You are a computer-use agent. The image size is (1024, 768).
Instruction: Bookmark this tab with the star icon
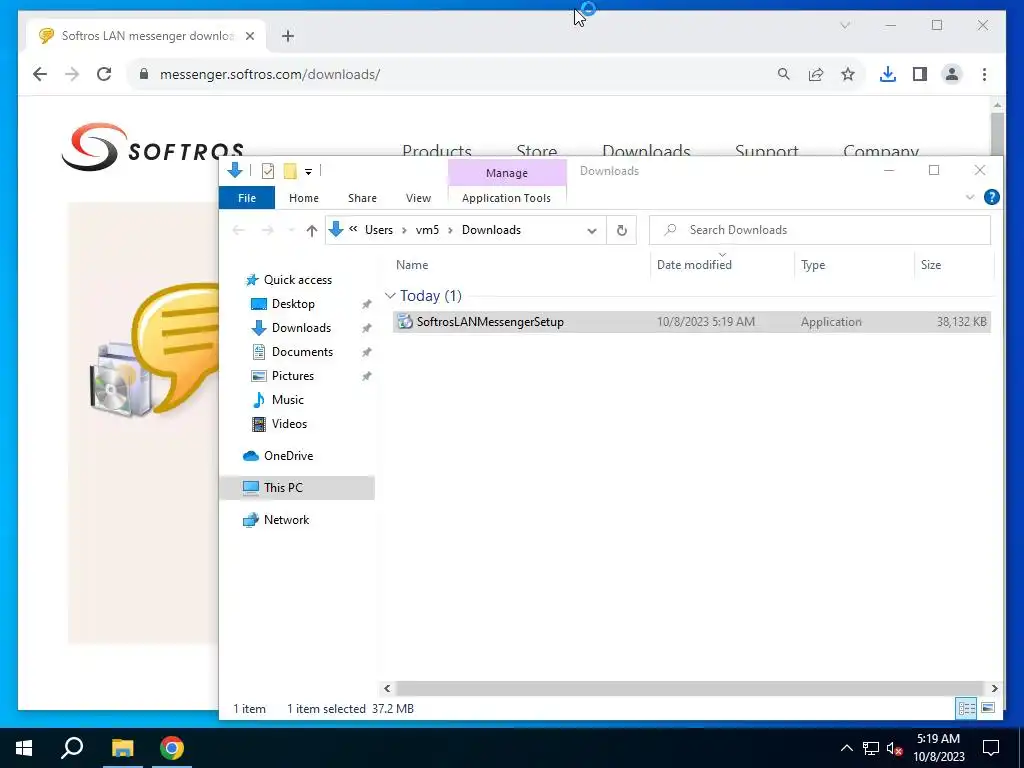[x=848, y=74]
